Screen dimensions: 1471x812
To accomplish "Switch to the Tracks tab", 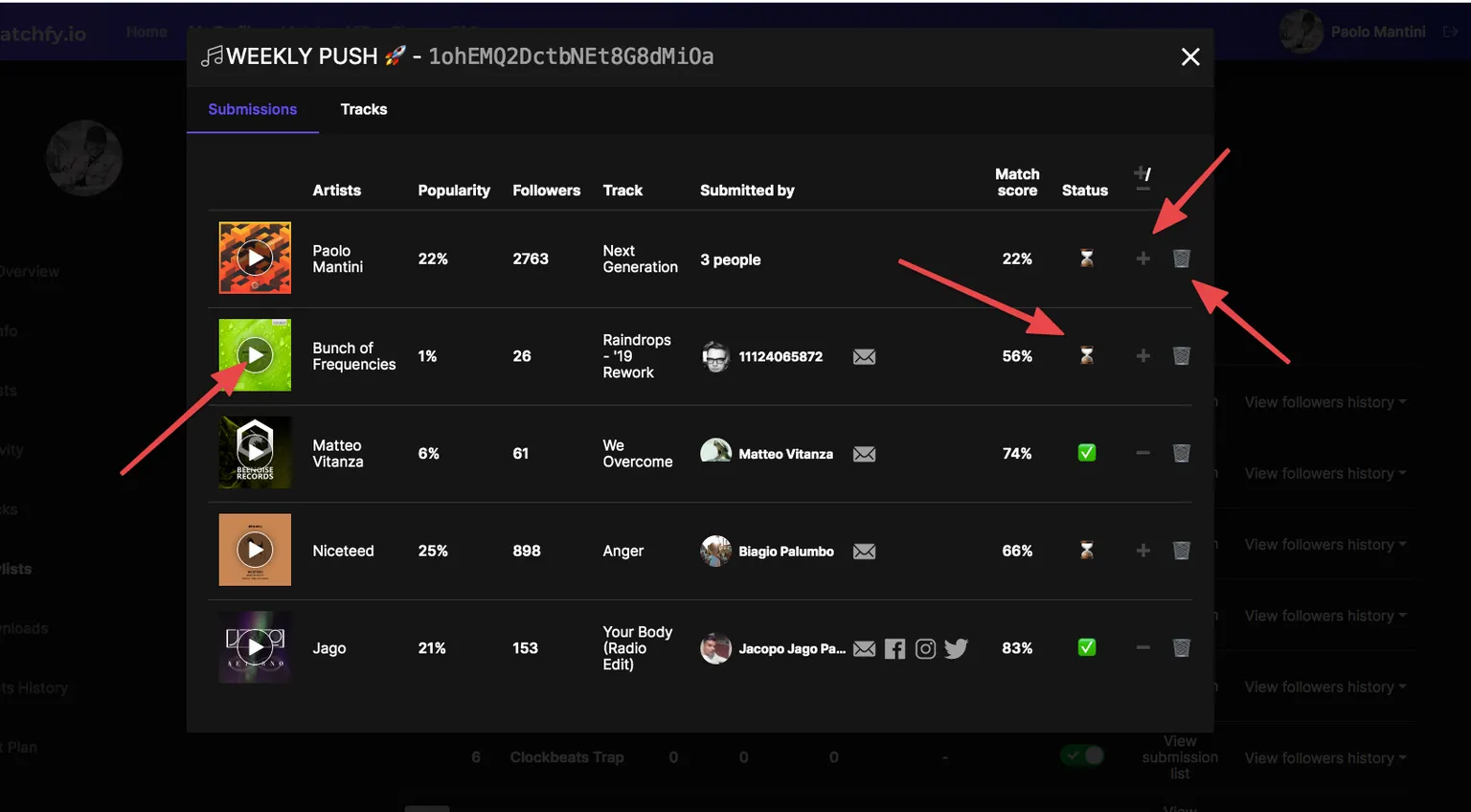I will coord(364,109).
